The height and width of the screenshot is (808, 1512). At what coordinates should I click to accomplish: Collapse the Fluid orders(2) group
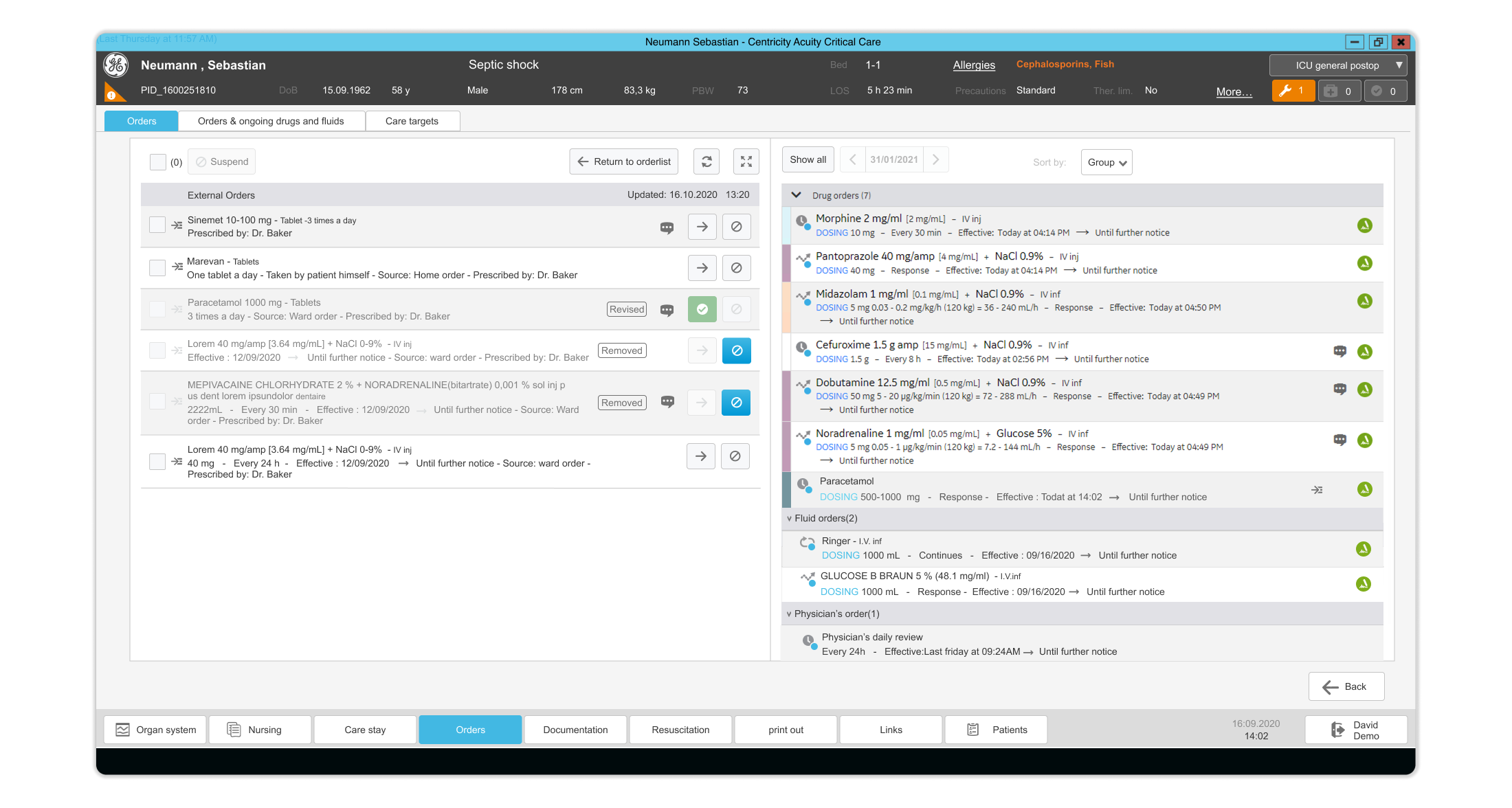coord(789,519)
